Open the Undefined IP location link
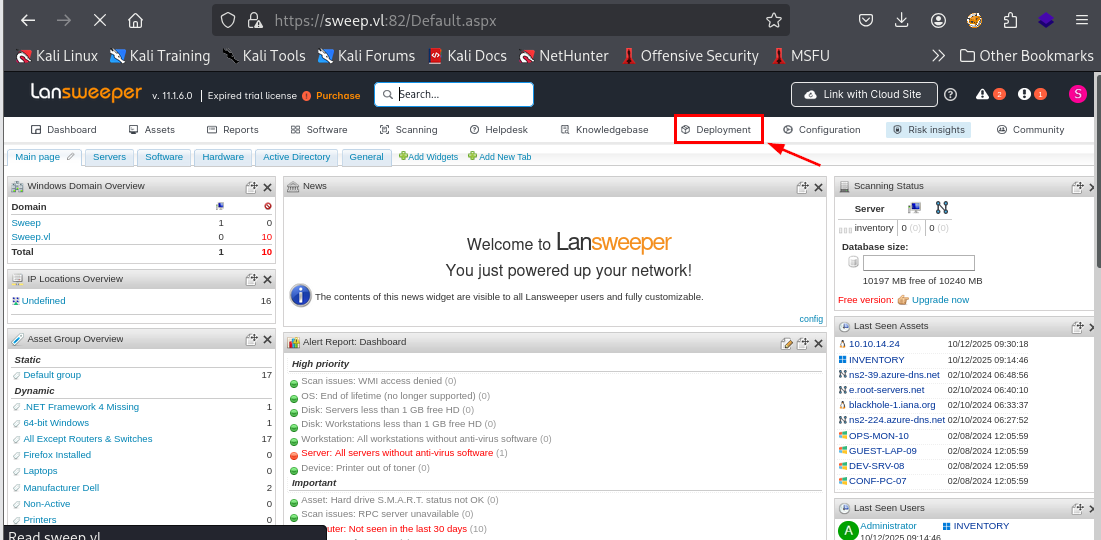The image size is (1101, 540). [44, 301]
